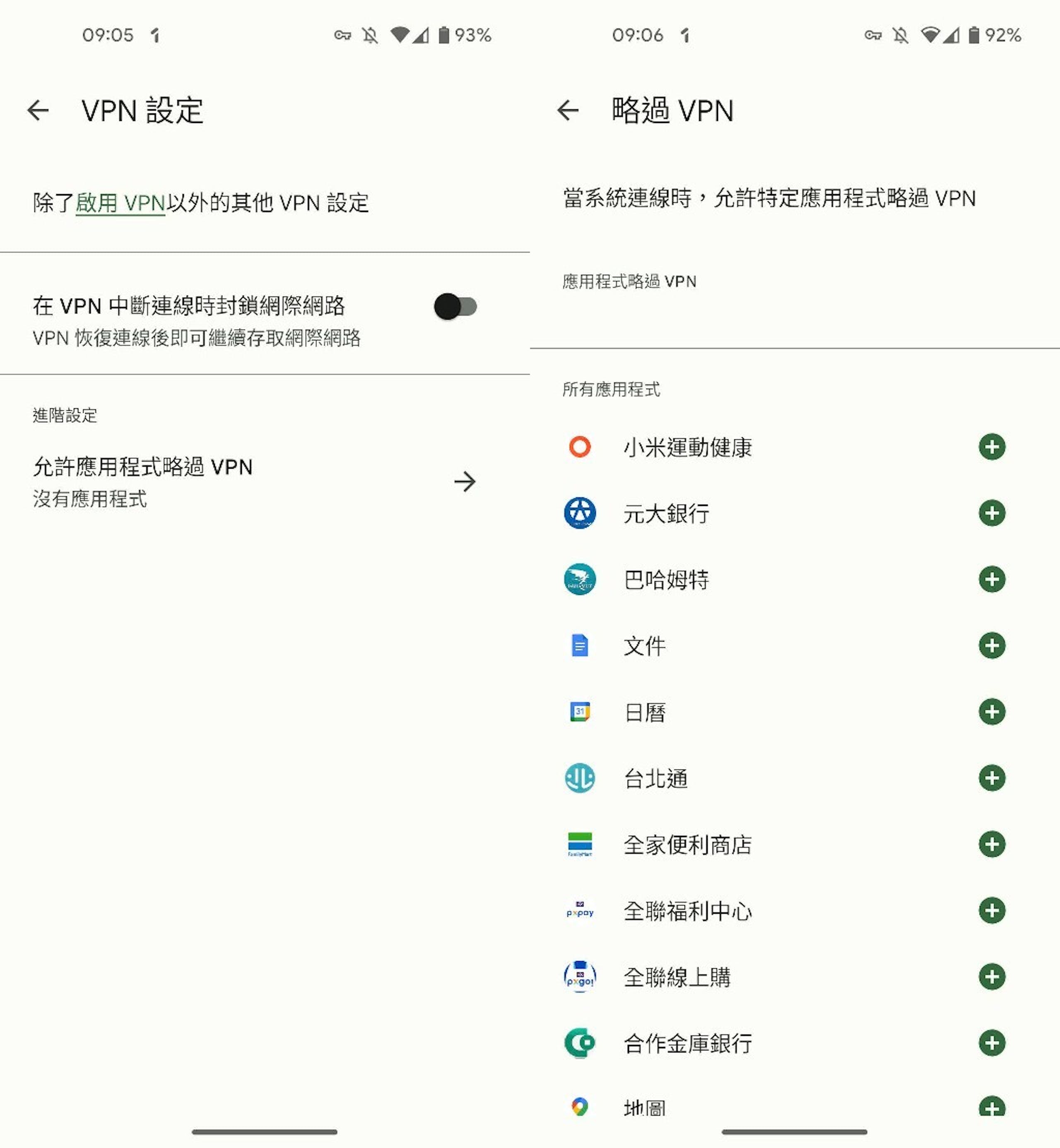The image size is (1060, 1148).
Task: Add 巴哈姆特 to bypass VPN
Action: tap(992, 579)
